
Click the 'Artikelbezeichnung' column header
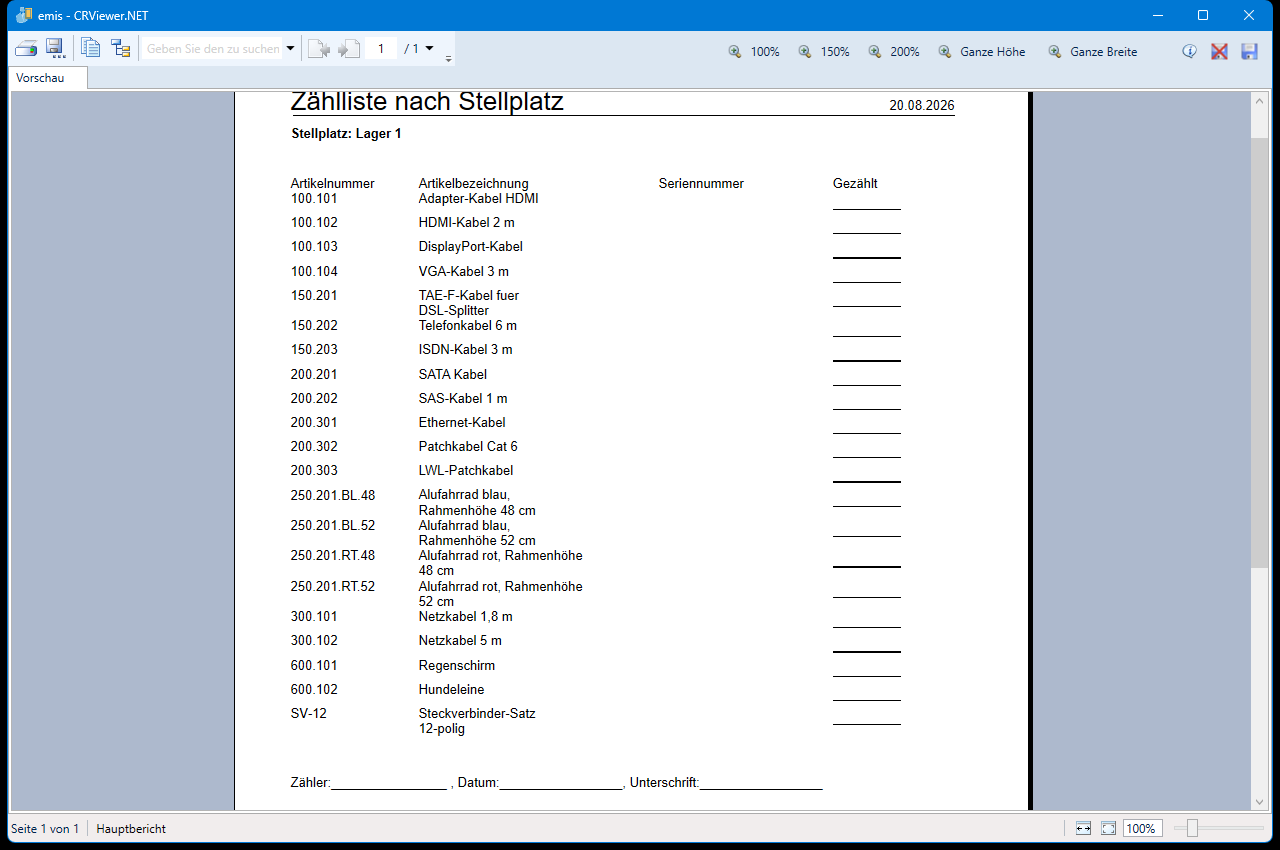point(473,183)
